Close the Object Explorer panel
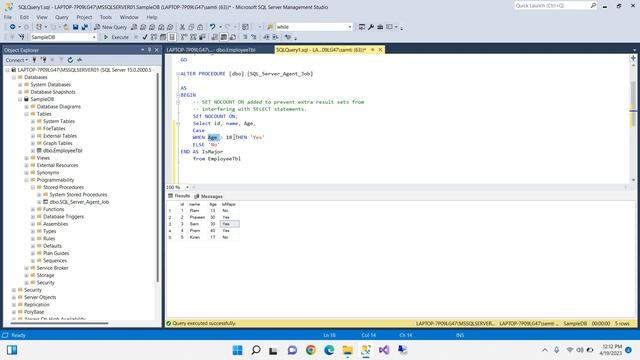 click(x=157, y=50)
